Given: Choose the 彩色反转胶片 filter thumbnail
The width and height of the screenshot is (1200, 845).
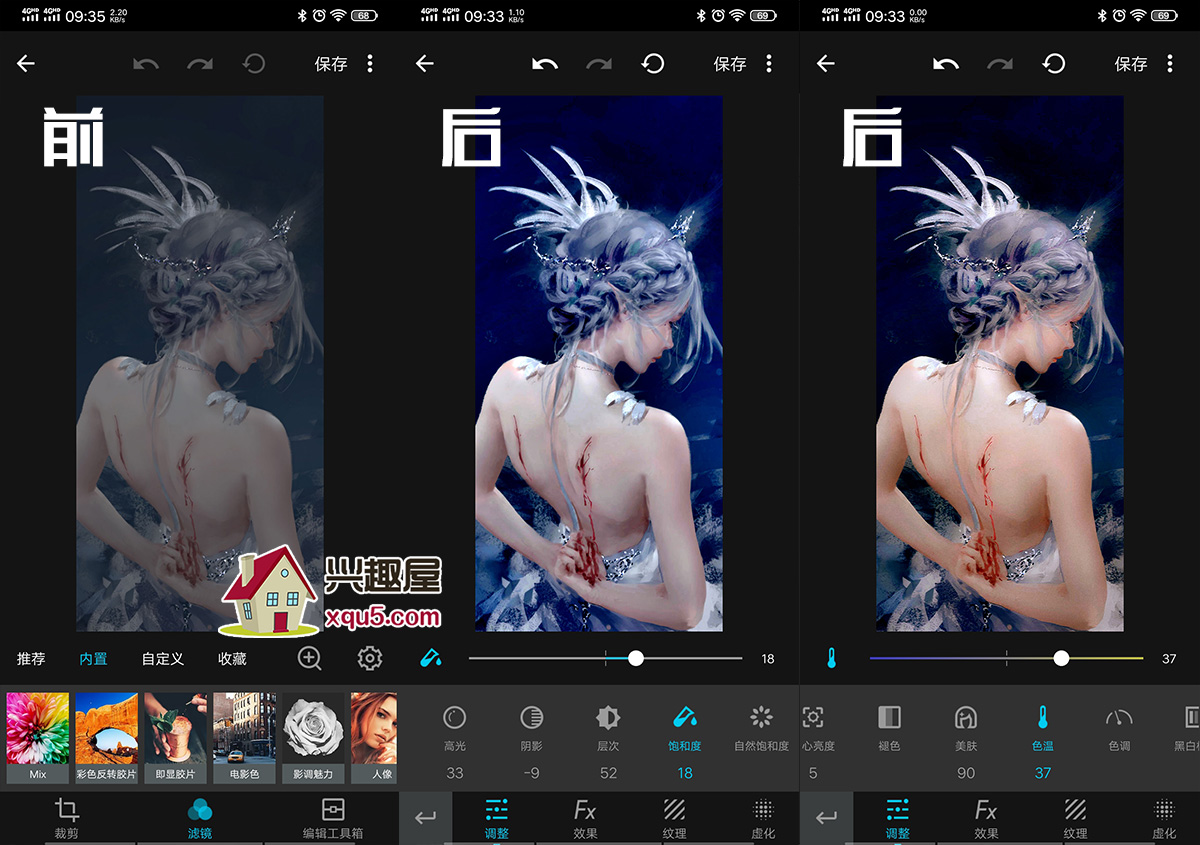Looking at the screenshot, I should tap(107, 738).
